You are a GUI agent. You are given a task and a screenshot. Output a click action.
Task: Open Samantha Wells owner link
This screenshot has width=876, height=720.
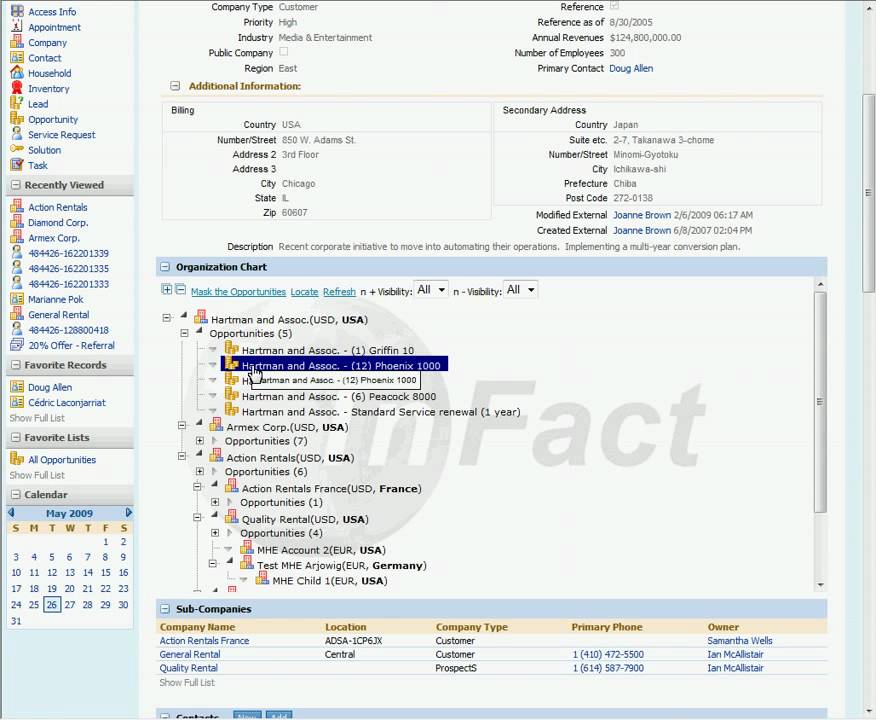point(740,641)
